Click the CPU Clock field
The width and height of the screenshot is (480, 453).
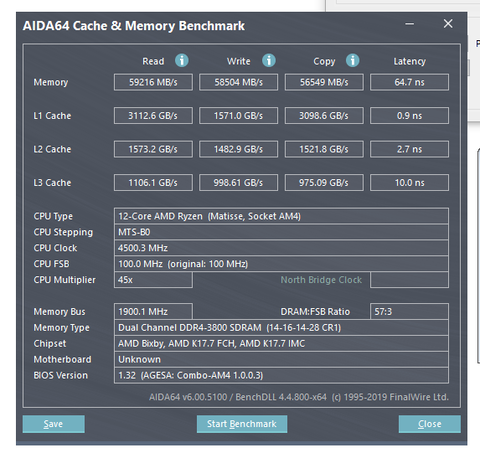click(281, 248)
